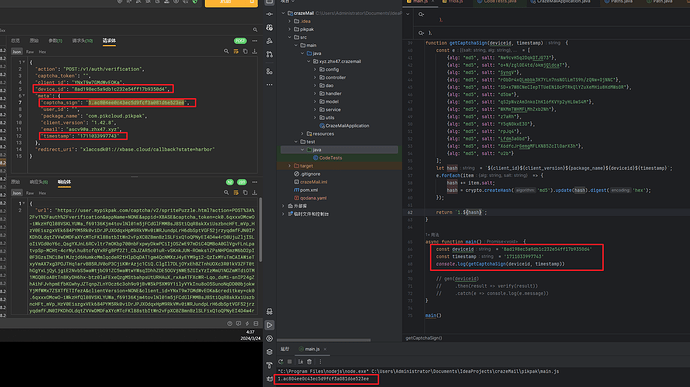Rerun main.js in the console toolbar
Image resolution: width=690 pixels, height=387 pixels.
[280, 361]
